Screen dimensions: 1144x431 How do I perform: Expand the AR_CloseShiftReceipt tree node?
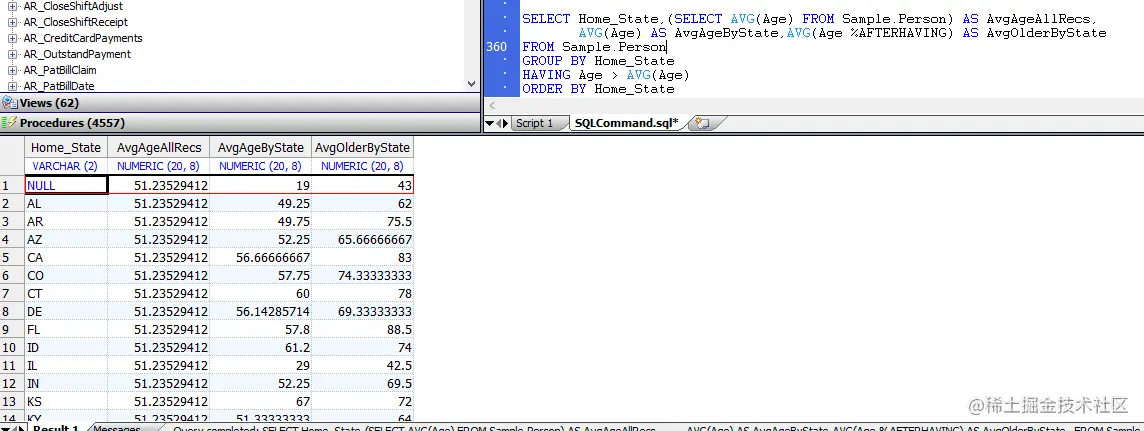pyautogui.click(x=12, y=22)
